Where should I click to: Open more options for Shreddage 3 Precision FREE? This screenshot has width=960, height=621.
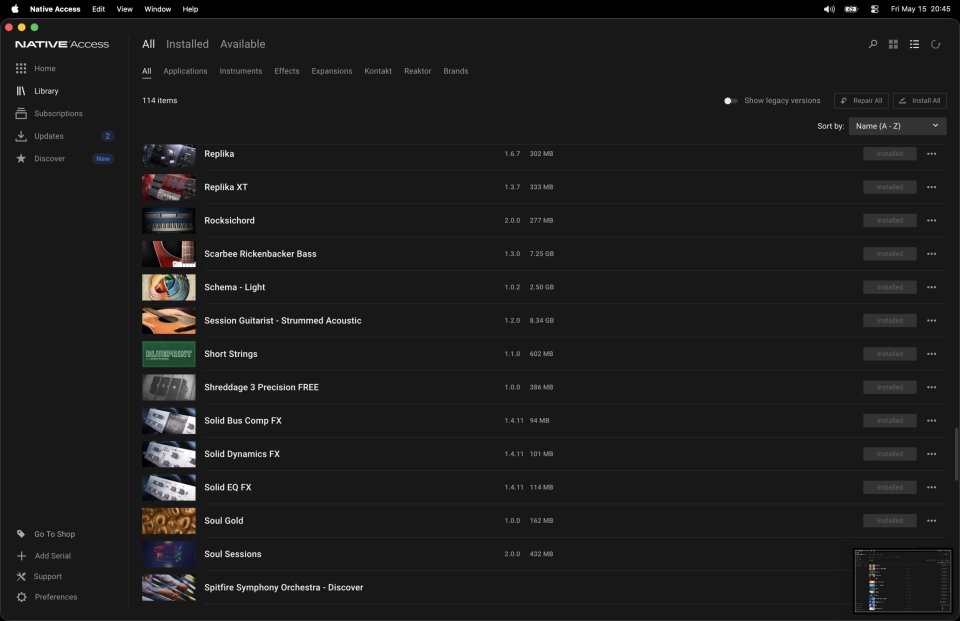pos(931,387)
